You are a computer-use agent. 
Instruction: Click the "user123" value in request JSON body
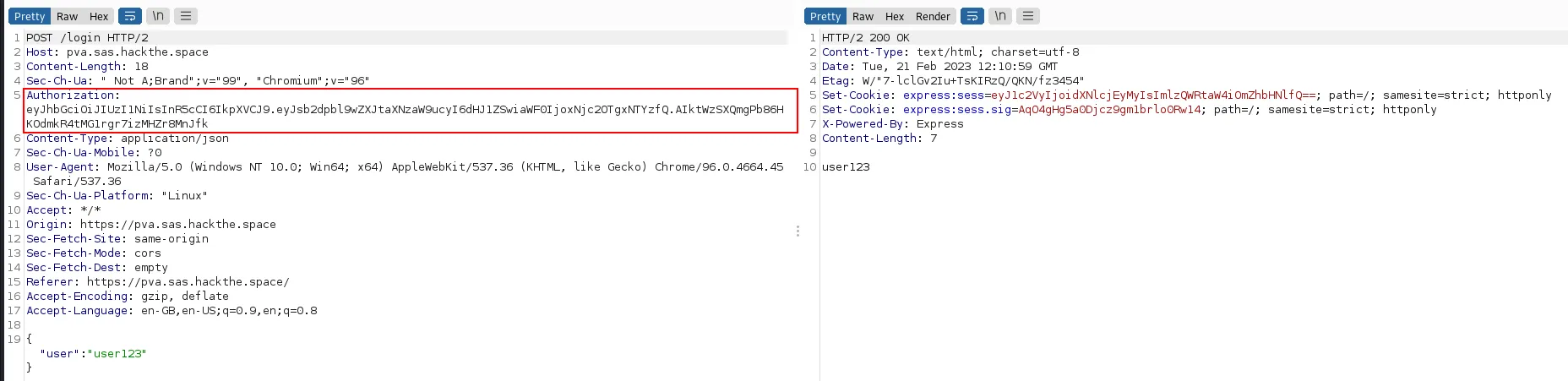click(x=117, y=354)
